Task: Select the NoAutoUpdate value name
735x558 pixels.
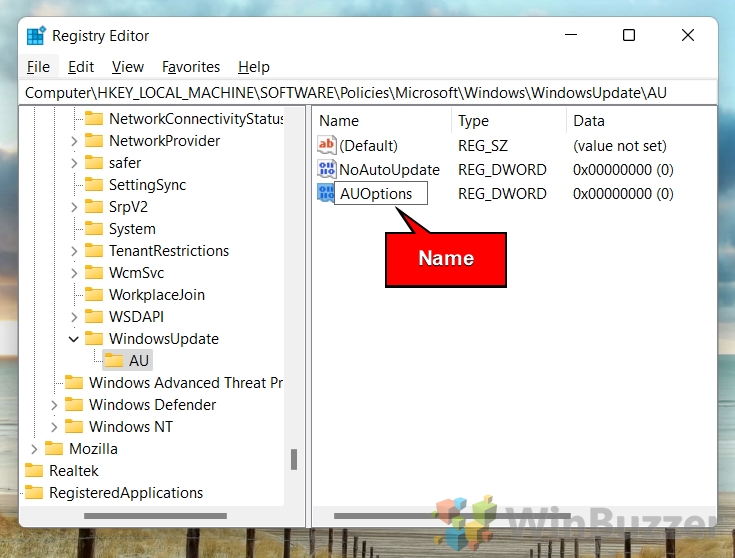Action: point(390,170)
